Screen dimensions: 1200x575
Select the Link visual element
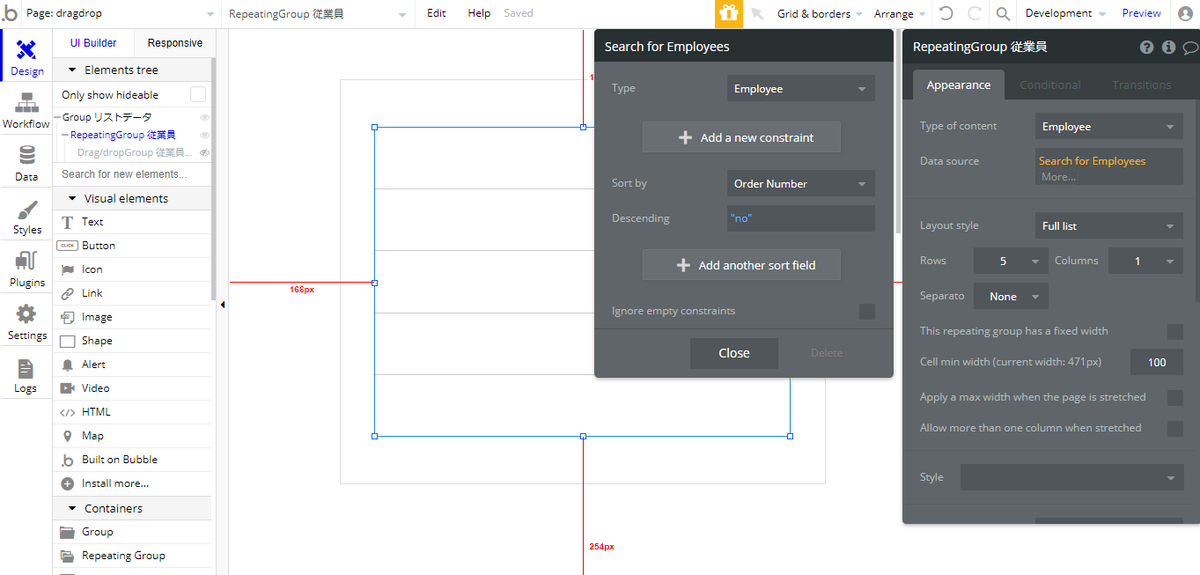(x=134, y=293)
